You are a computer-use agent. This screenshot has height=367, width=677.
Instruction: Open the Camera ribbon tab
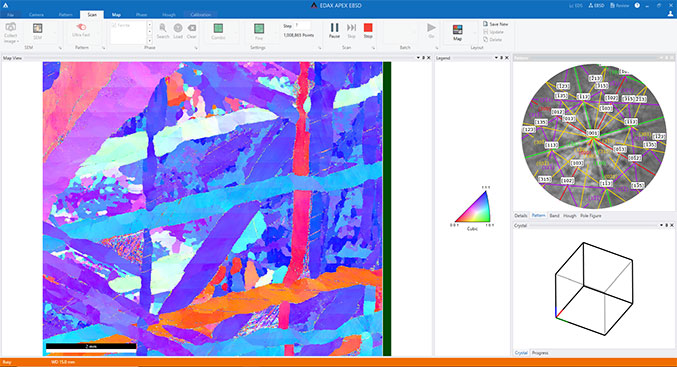click(36, 15)
